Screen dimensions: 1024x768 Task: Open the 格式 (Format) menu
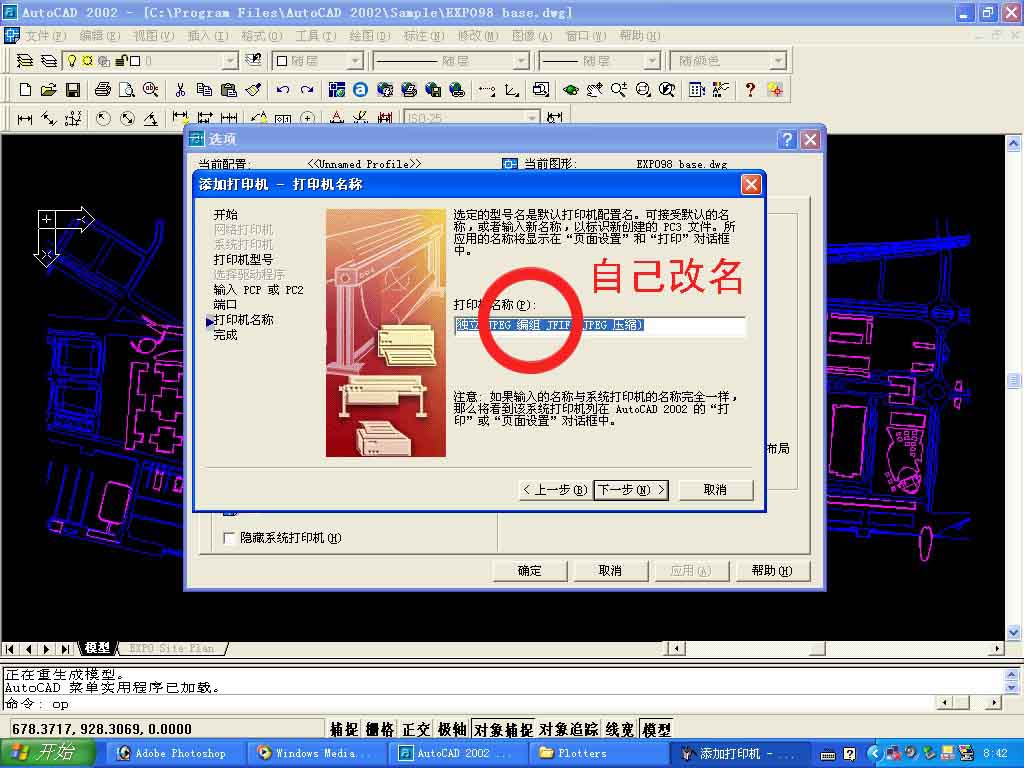(x=262, y=35)
